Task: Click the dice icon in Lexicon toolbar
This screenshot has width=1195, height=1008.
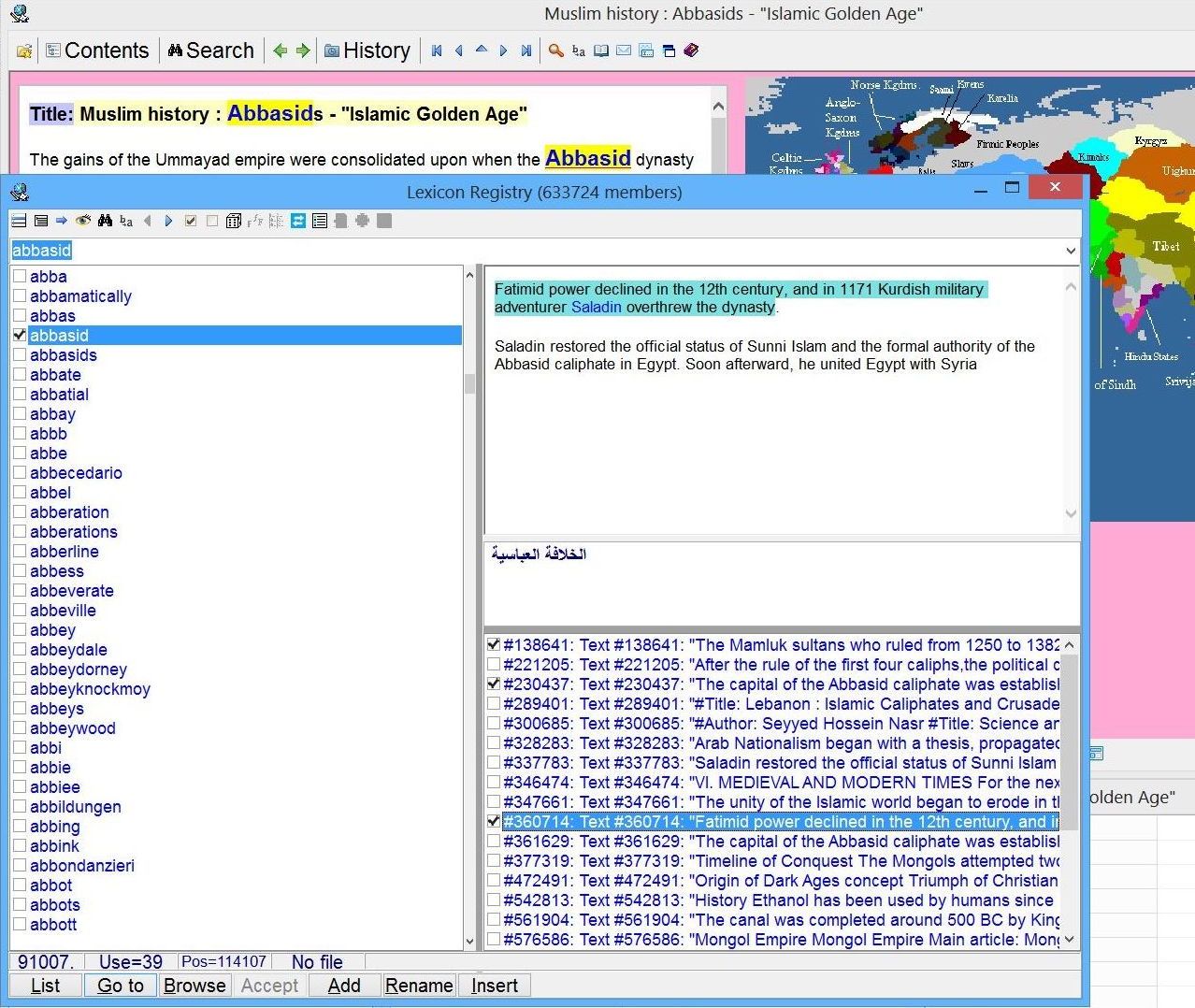Action: click(x=234, y=221)
